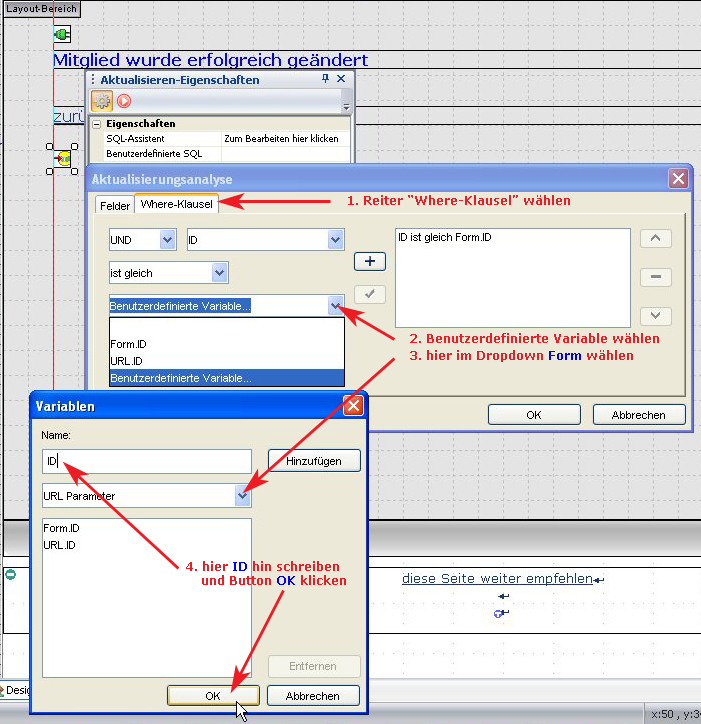Collapse the Eigenschaften section
This screenshot has height=724, width=701.
tap(97, 124)
